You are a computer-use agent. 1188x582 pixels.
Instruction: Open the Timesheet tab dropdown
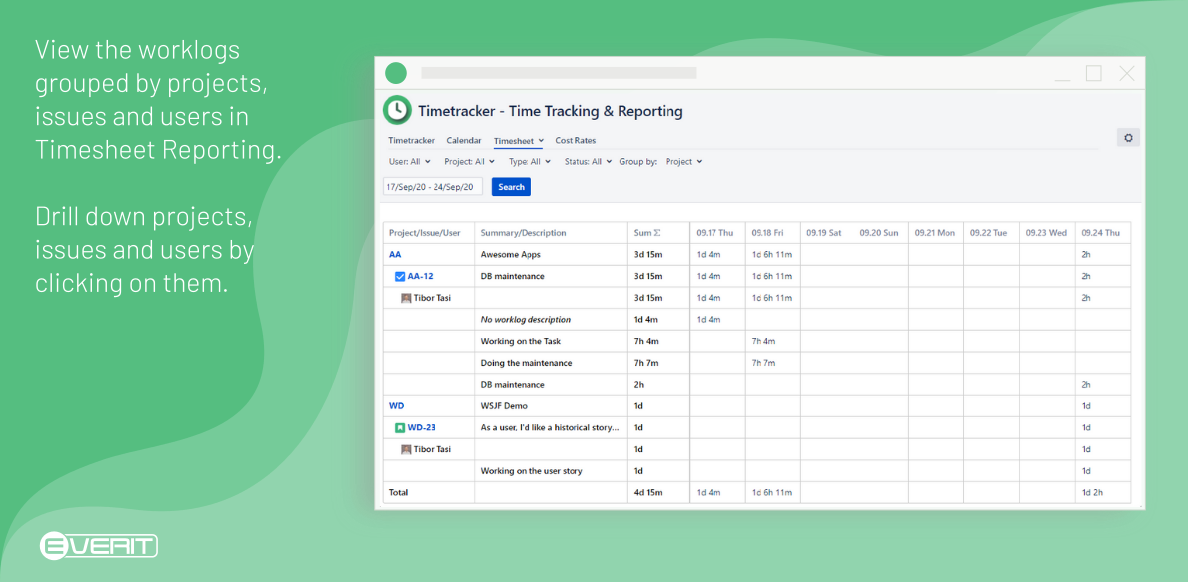[519, 140]
